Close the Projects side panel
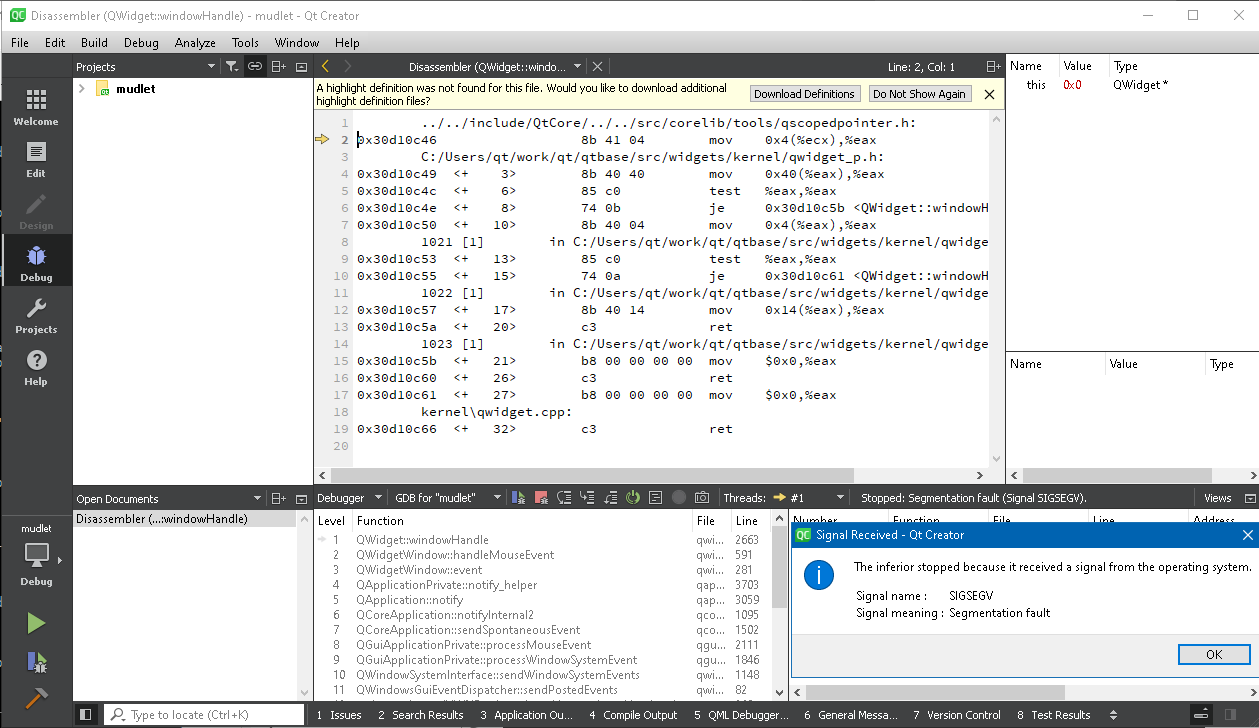Screen dimensions: 1259x728 pyautogui.click(x=301, y=67)
